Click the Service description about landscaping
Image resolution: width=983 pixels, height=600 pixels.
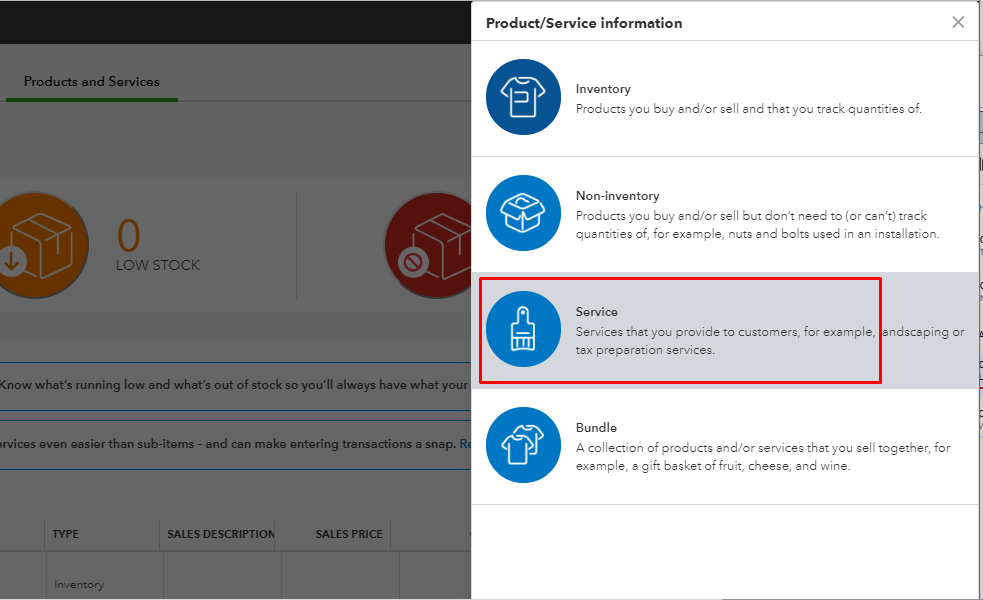(x=770, y=341)
